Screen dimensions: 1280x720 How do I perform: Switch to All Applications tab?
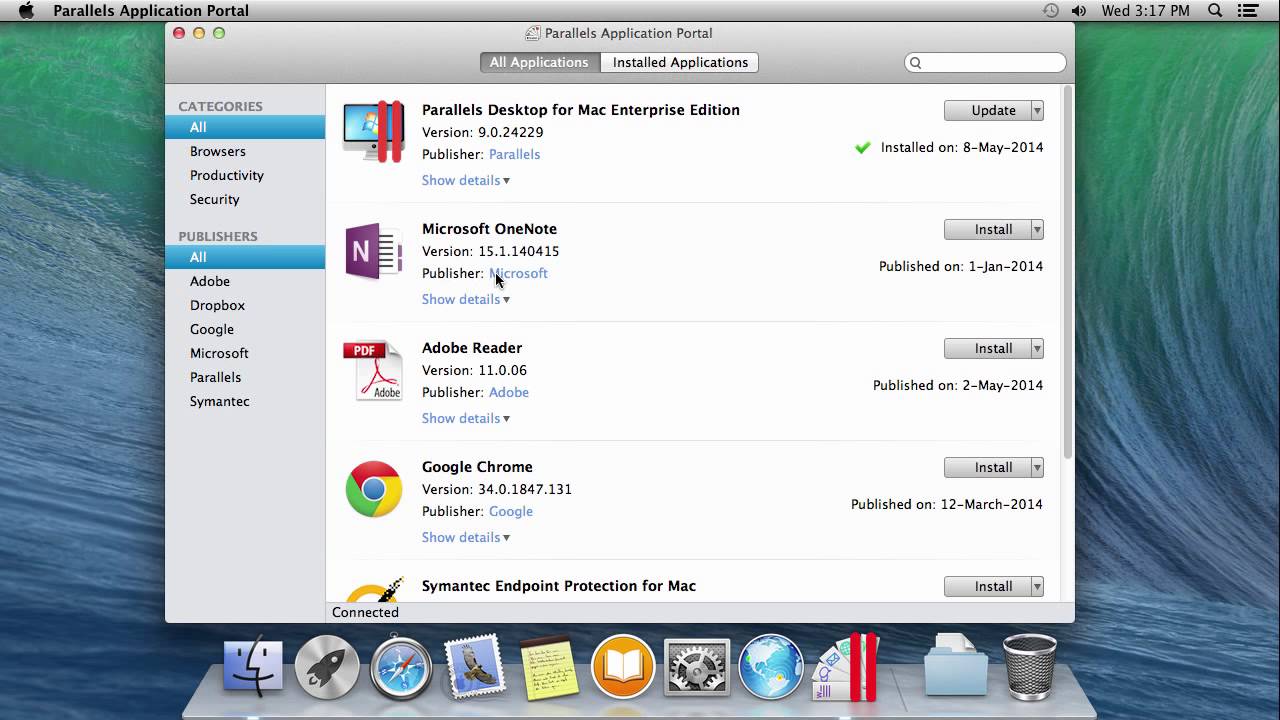(x=539, y=62)
